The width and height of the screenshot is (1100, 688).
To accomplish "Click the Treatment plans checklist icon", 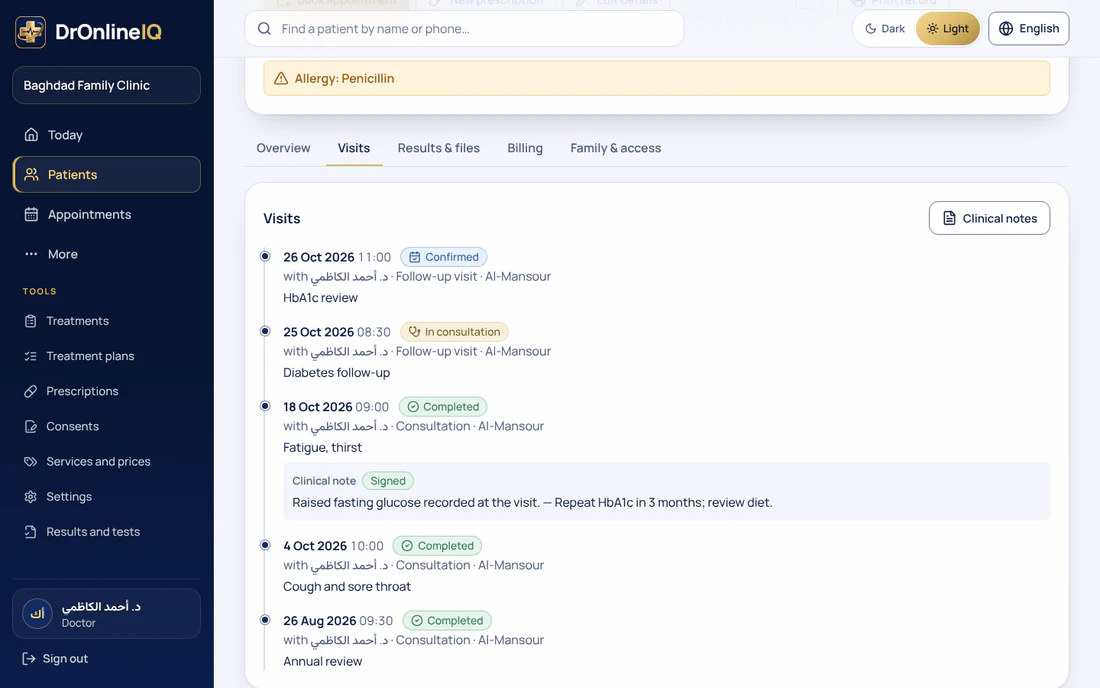I will point(30,356).
